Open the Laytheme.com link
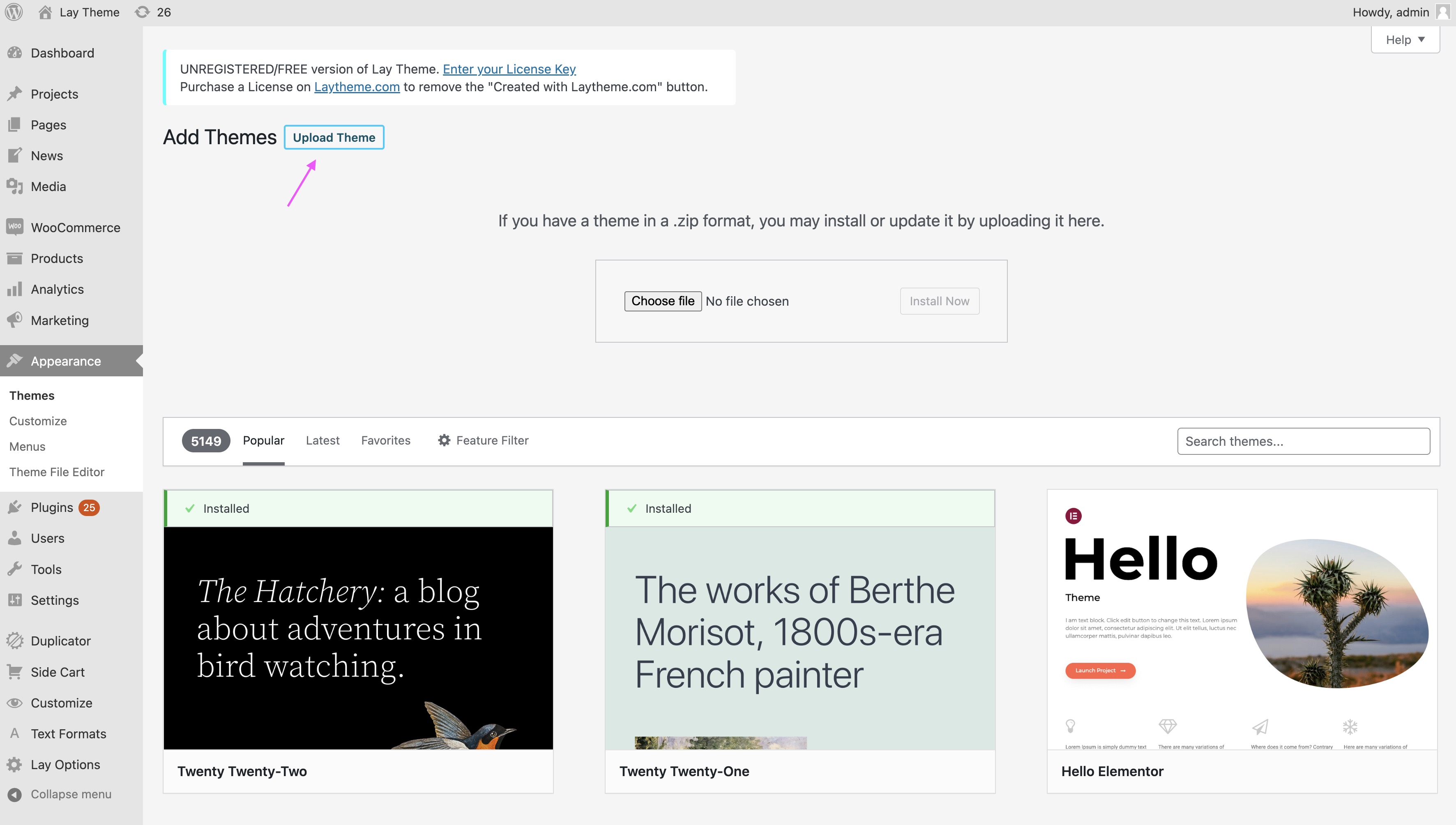Viewport: 1456px width, 825px height. pyautogui.click(x=357, y=87)
